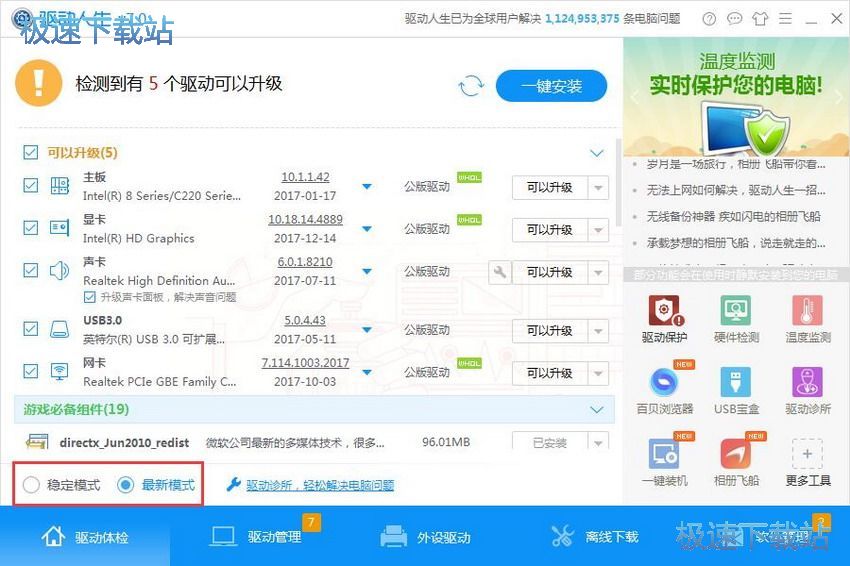This screenshot has height=566, width=850.
Task: Select the 稳定模式 radio button
Action: [31, 485]
